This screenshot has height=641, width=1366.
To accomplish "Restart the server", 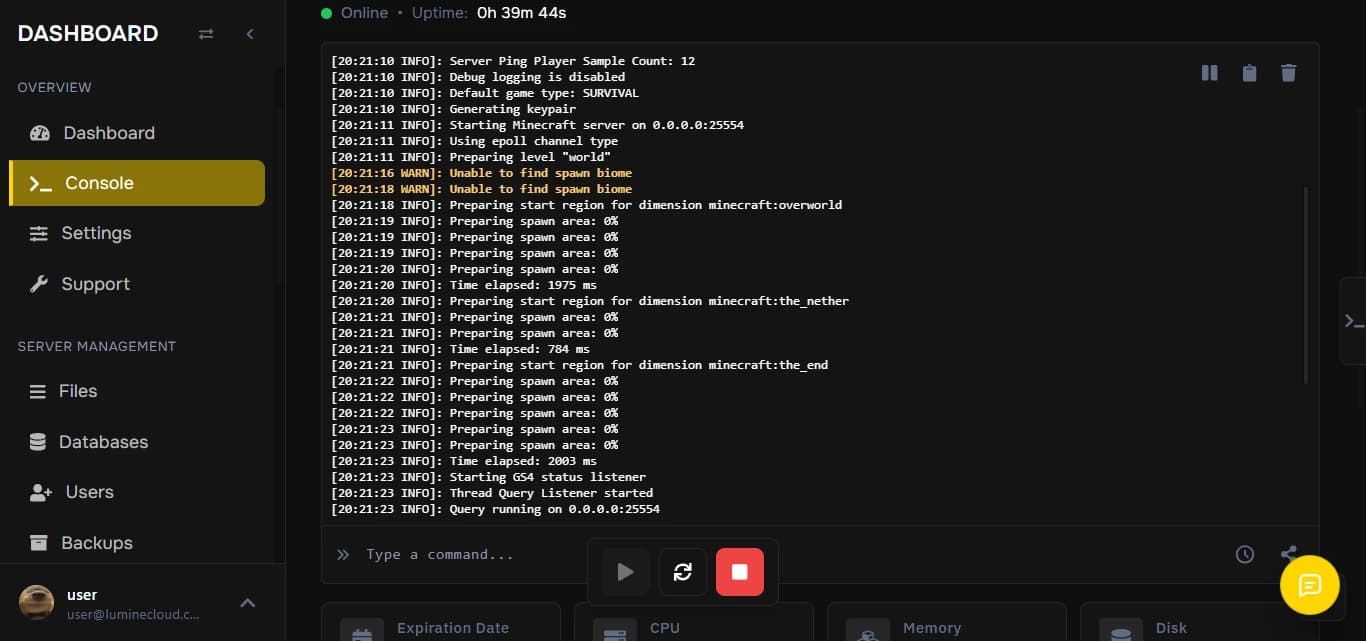I will [x=683, y=572].
